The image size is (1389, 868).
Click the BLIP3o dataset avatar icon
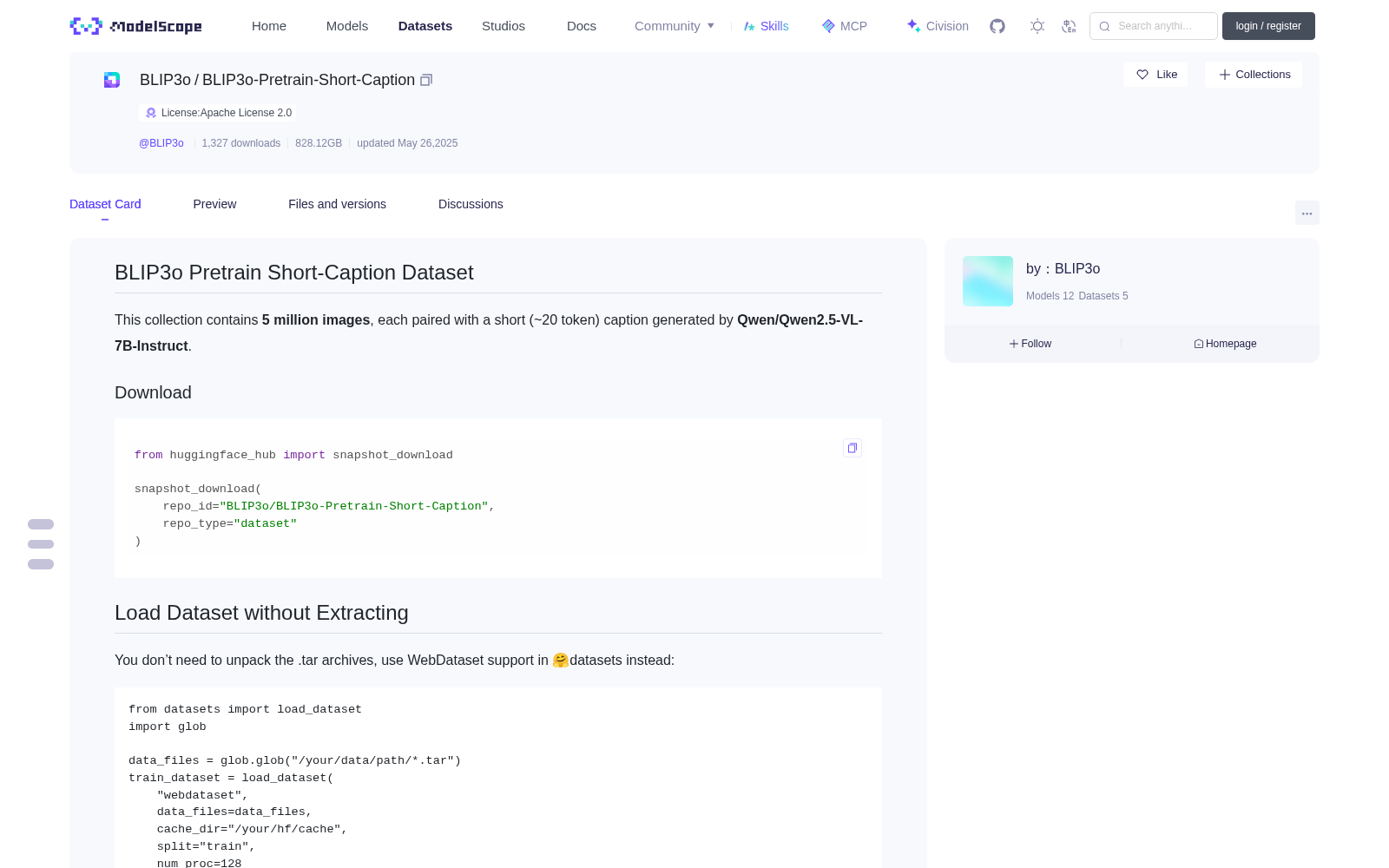pos(112,80)
